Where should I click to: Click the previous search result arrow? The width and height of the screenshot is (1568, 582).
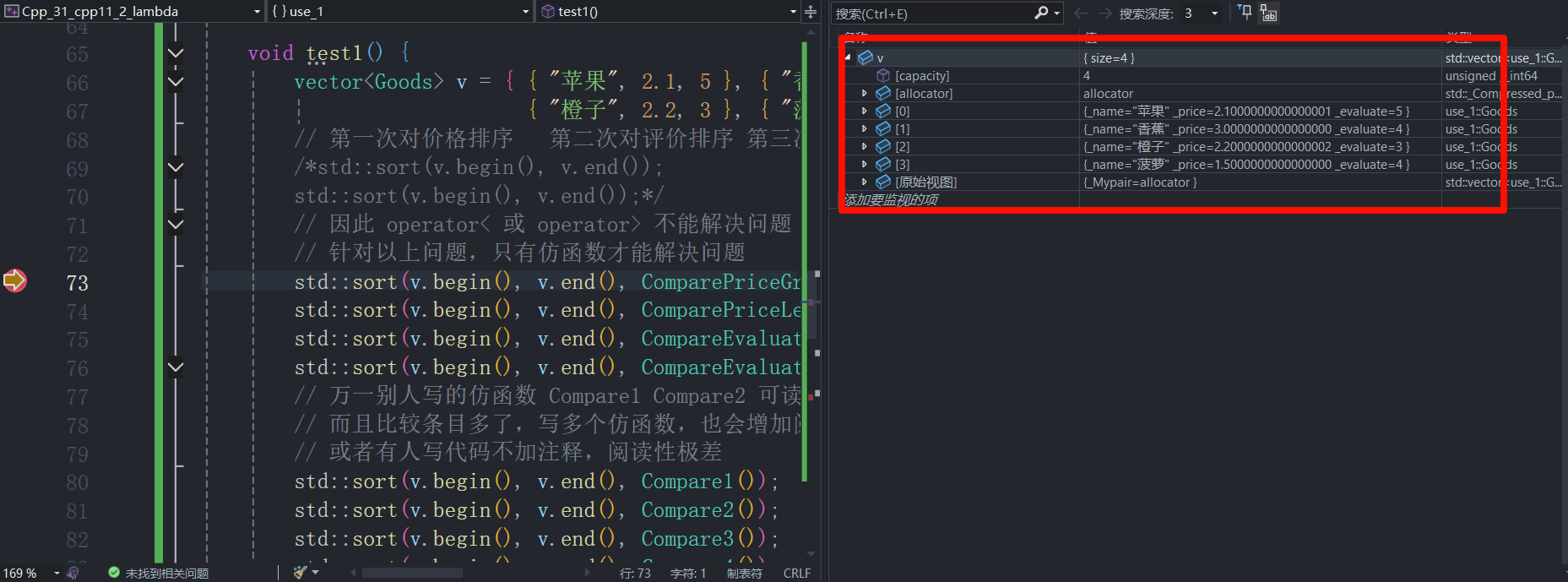1081,14
